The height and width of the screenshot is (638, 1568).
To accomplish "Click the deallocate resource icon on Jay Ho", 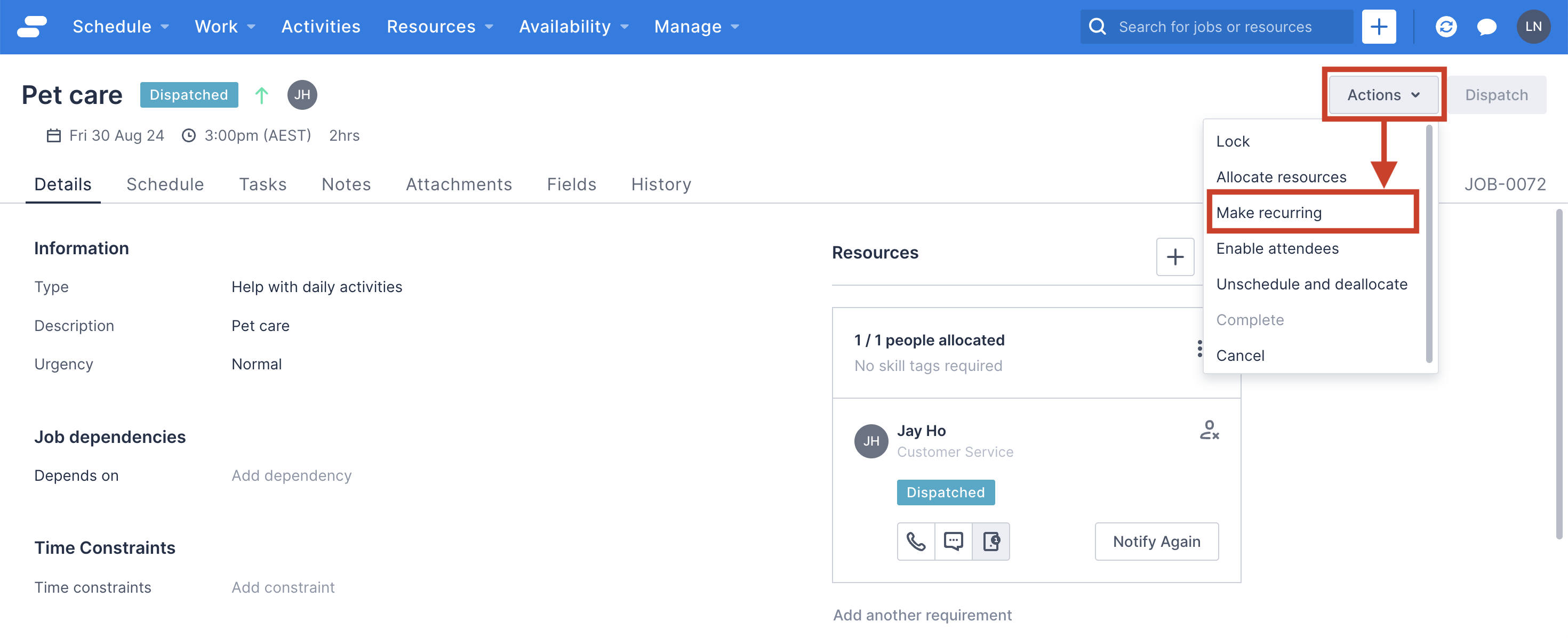I will click(x=1210, y=432).
